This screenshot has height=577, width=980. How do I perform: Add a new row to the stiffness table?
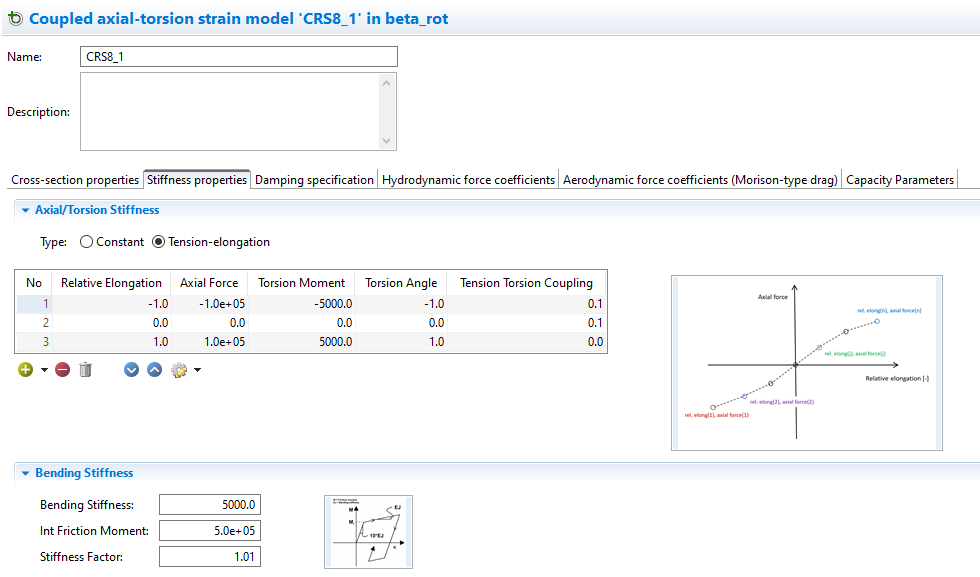pos(24,369)
